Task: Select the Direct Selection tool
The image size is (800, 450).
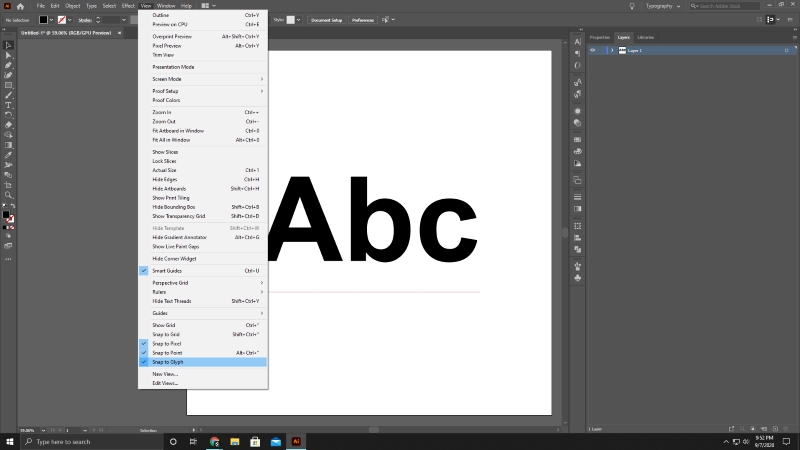Action: (x=9, y=55)
